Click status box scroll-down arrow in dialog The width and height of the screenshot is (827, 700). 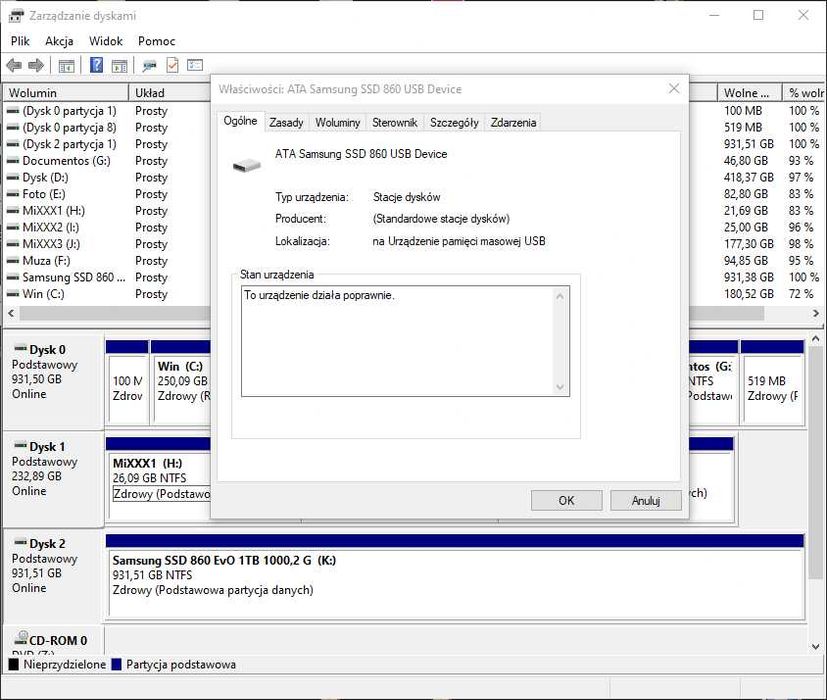point(560,388)
